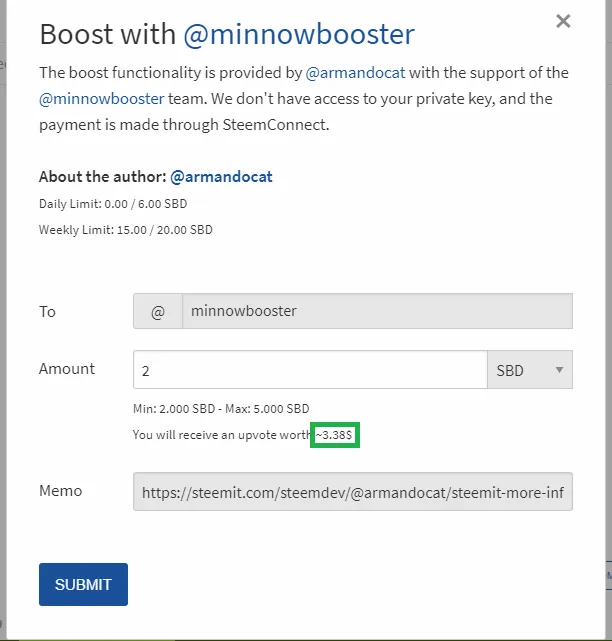The height and width of the screenshot is (641, 612).
Task: Click the upvote worth ~3.38$ value
Action: click(334, 435)
